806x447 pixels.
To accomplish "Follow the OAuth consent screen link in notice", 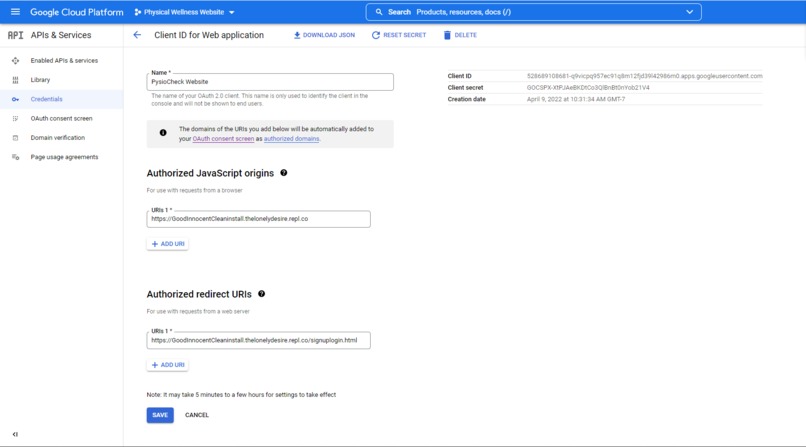I will click(223, 139).
